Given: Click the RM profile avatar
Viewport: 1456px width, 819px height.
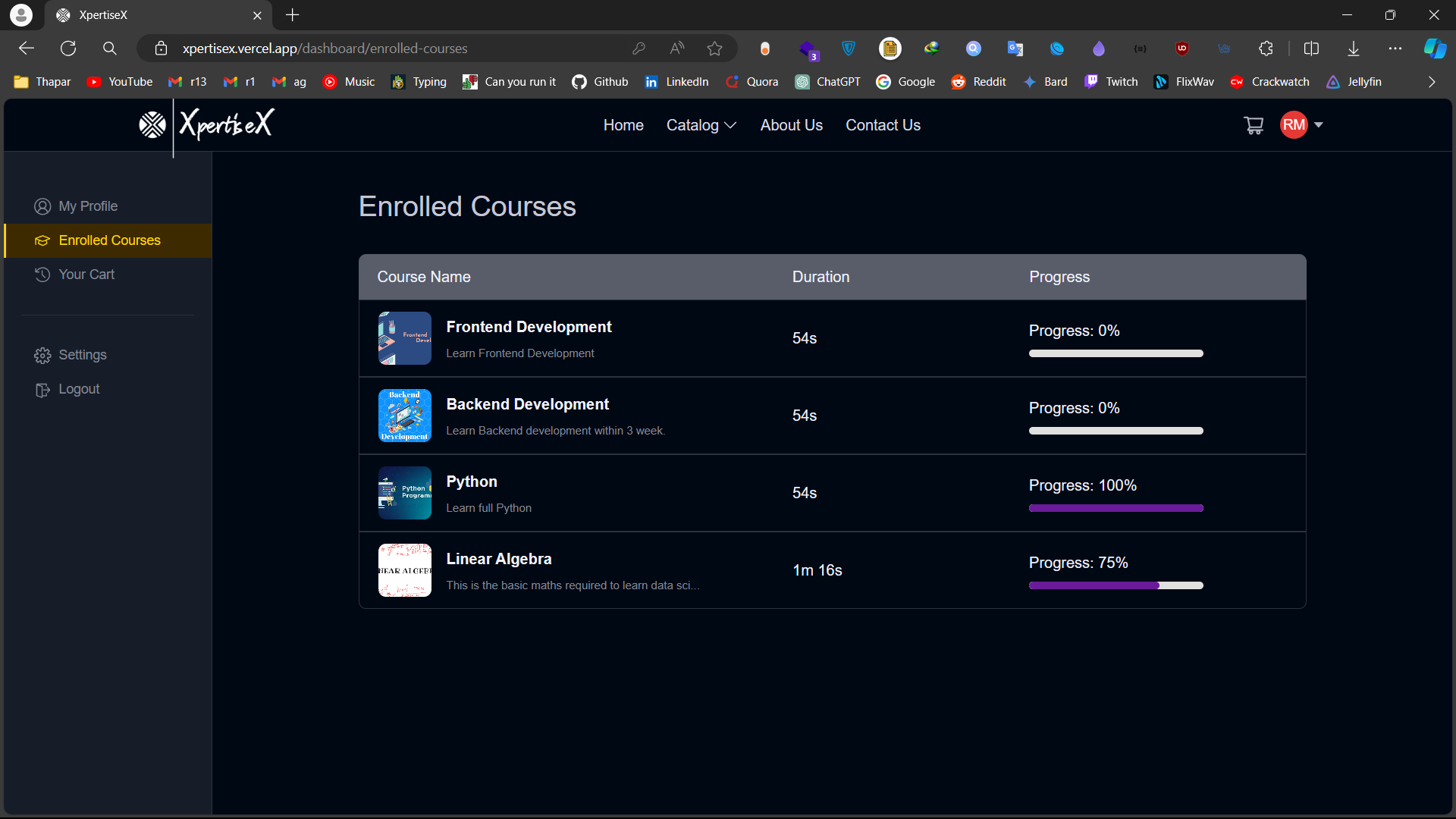Looking at the screenshot, I should (x=1294, y=125).
